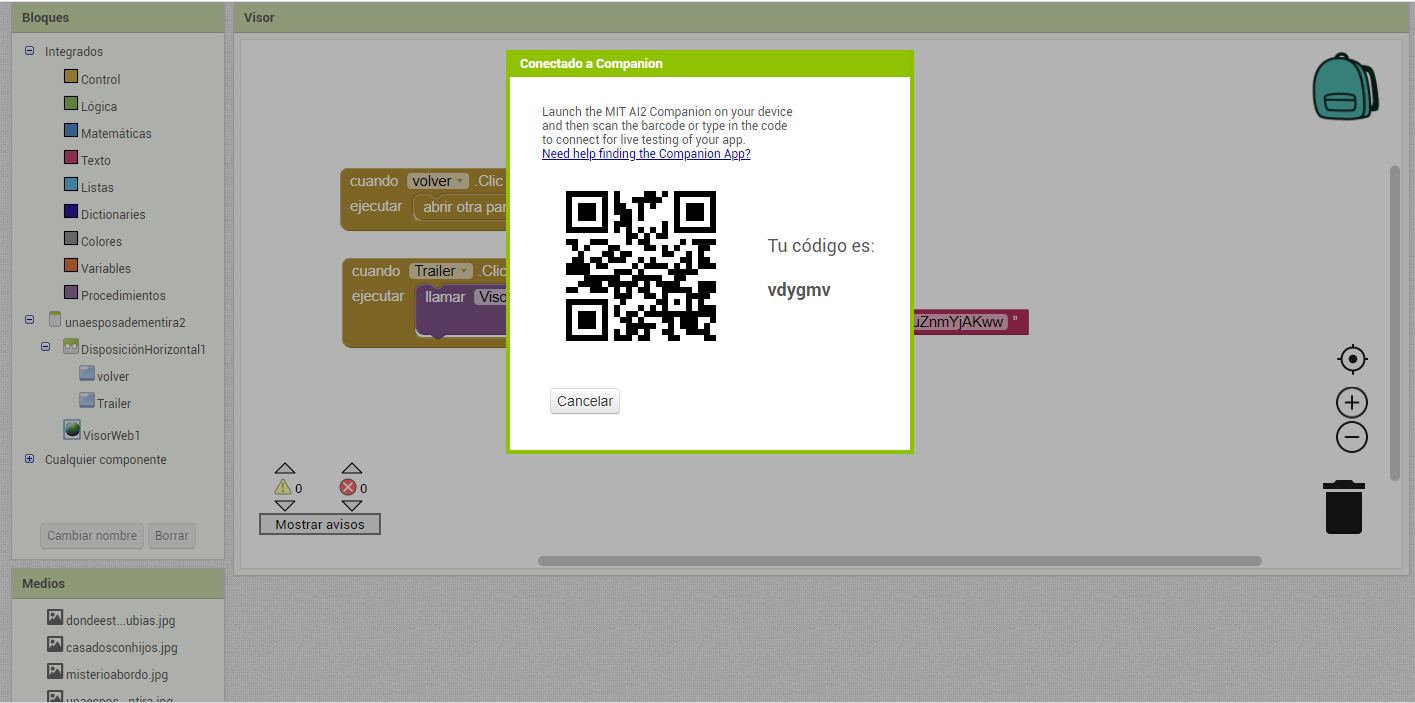Click the red error count icon

click(x=348, y=487)
